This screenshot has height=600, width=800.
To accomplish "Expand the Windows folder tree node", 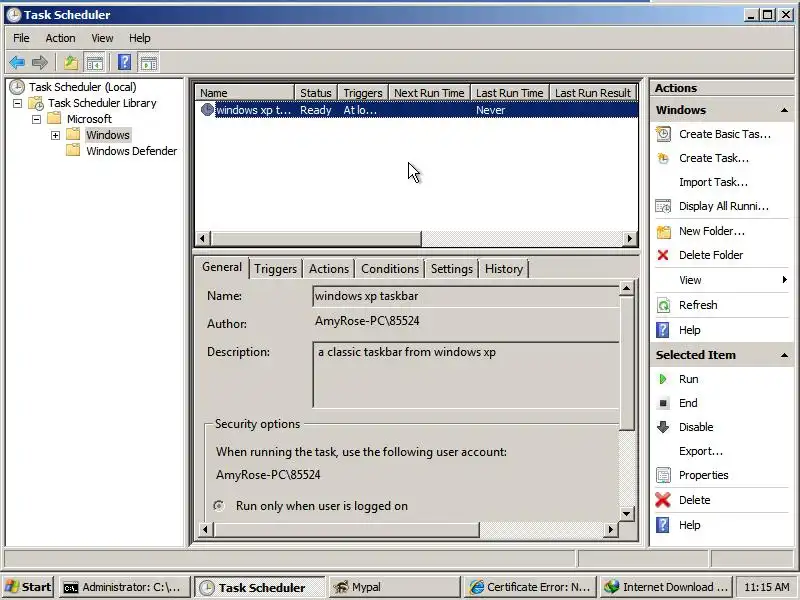I will pos(55,135).
